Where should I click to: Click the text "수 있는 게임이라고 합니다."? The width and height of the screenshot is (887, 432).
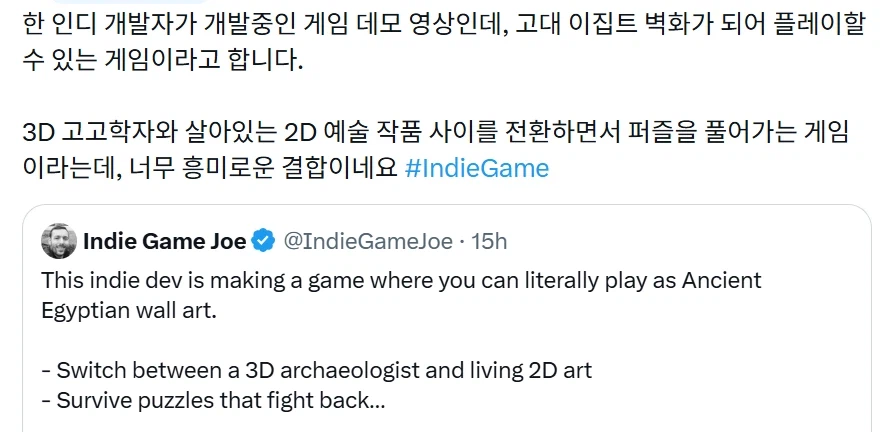tap(160, 59)
